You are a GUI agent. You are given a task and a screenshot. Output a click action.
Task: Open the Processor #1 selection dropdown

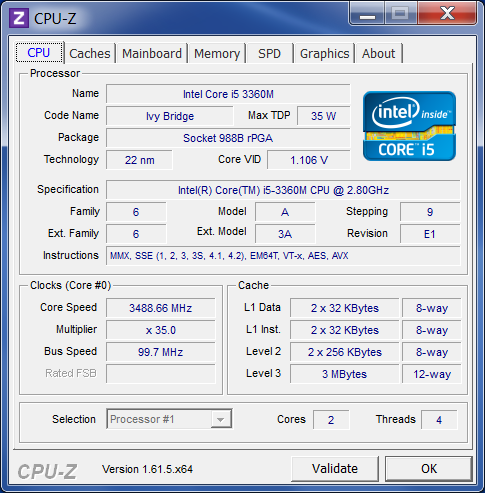point(169,419)
